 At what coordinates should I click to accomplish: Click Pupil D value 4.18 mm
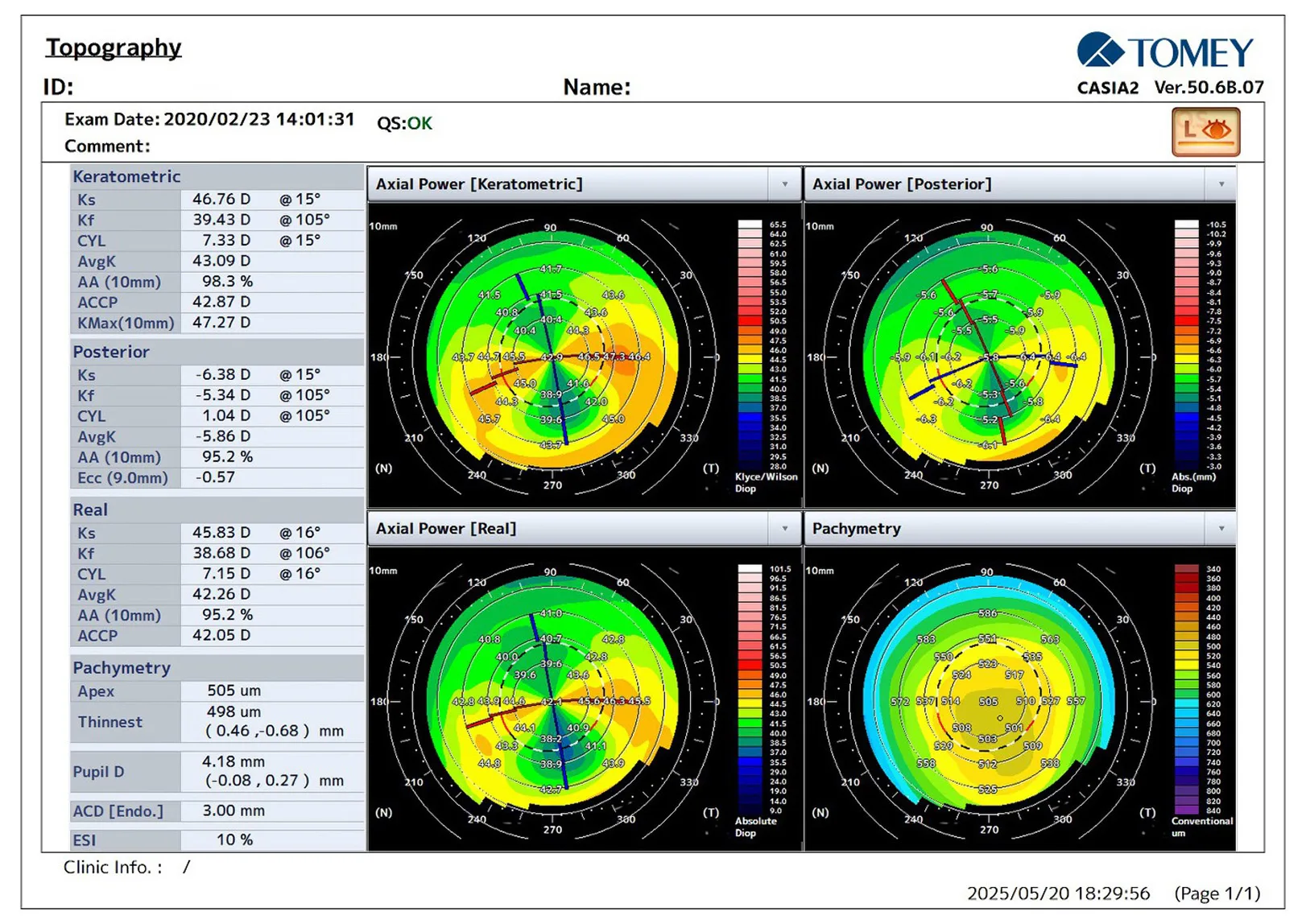point(233,761)
